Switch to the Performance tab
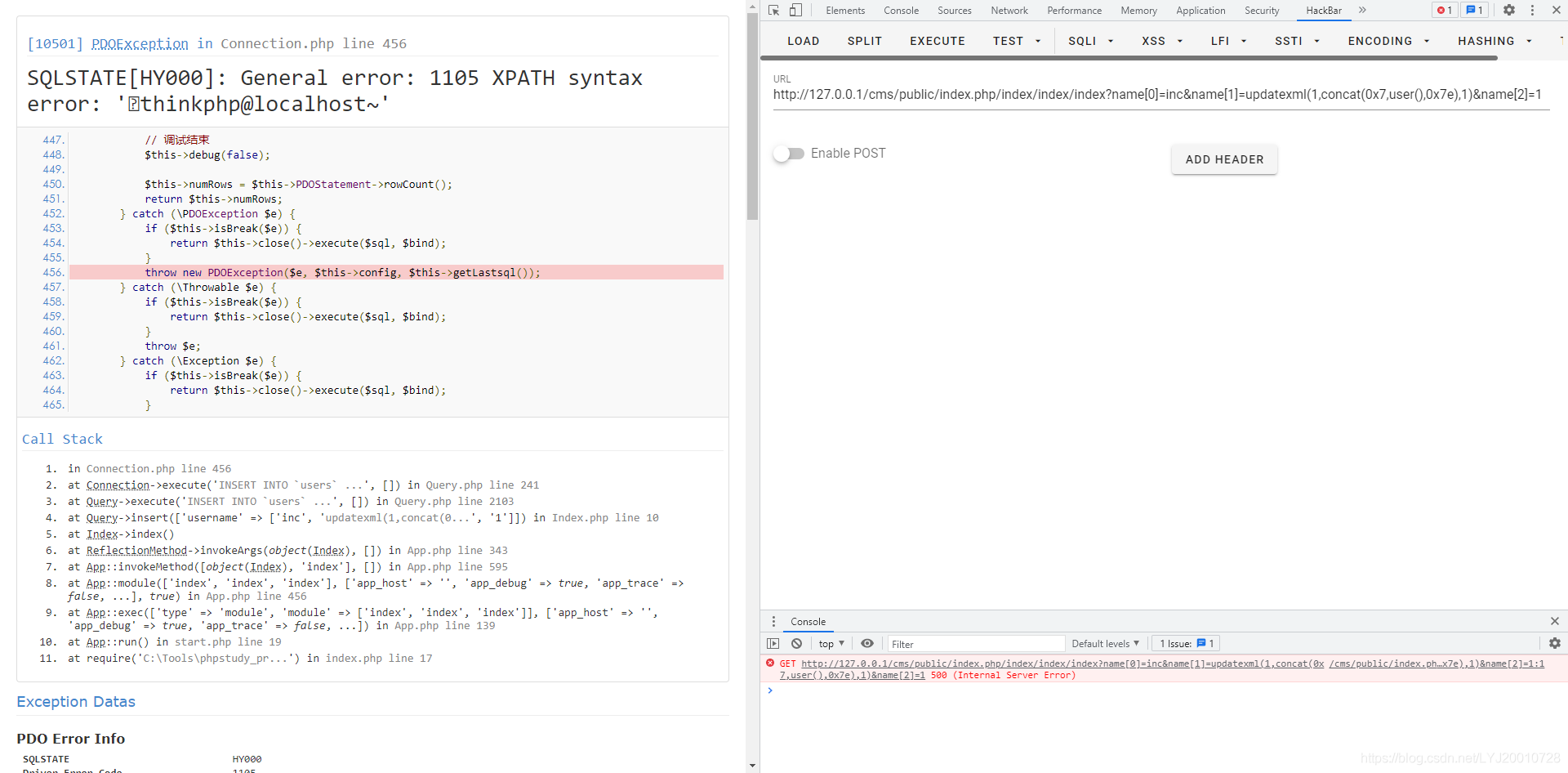The image size is (1568, 773). tap(1074, 11)
